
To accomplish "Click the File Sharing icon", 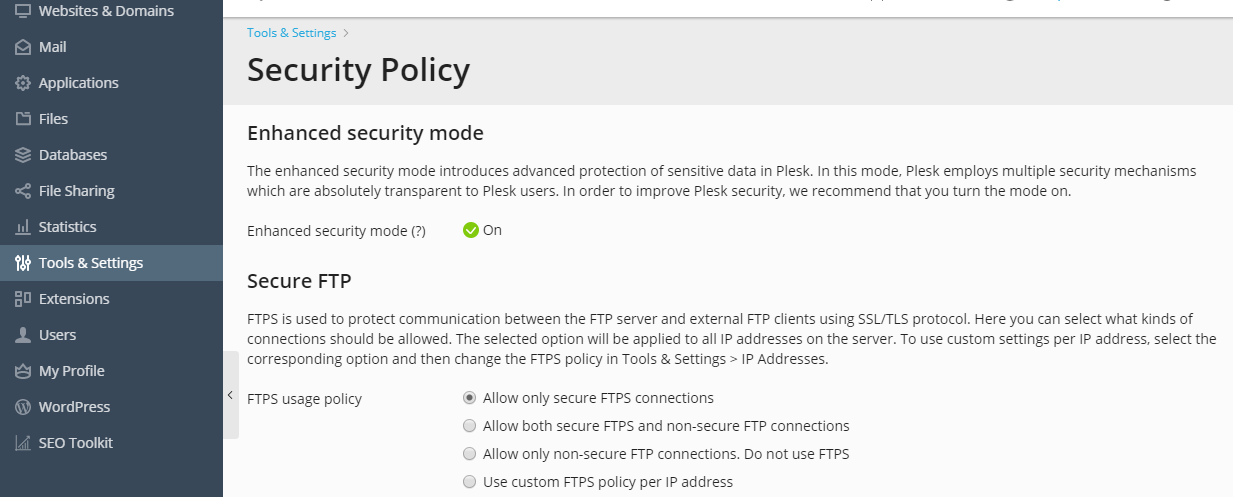I will [x=22, y=191].
